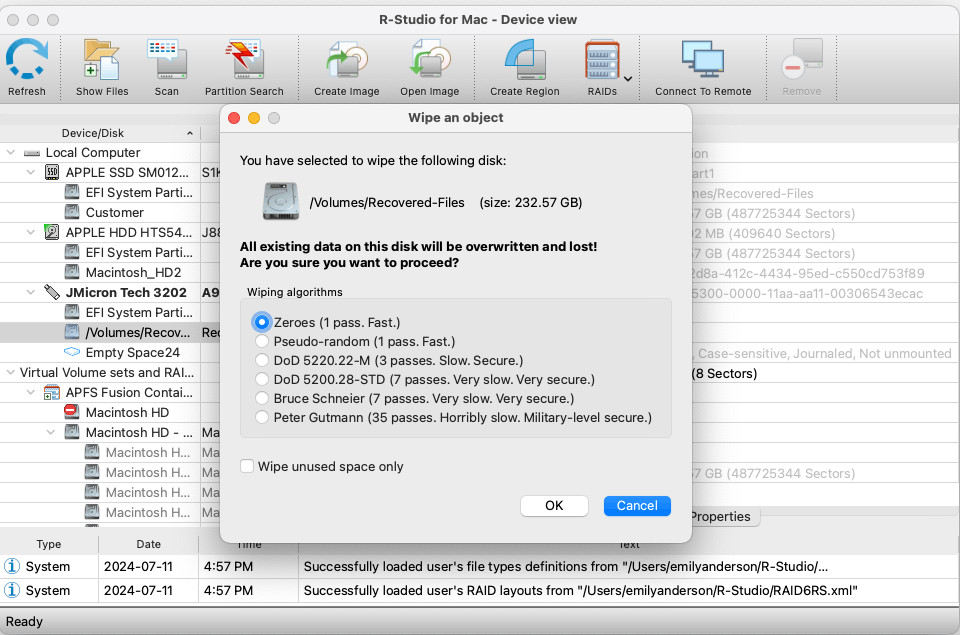Click the 'JMicron Tech 3202' device name
This screenshot has height=635, width=960.
click(126, 293)
